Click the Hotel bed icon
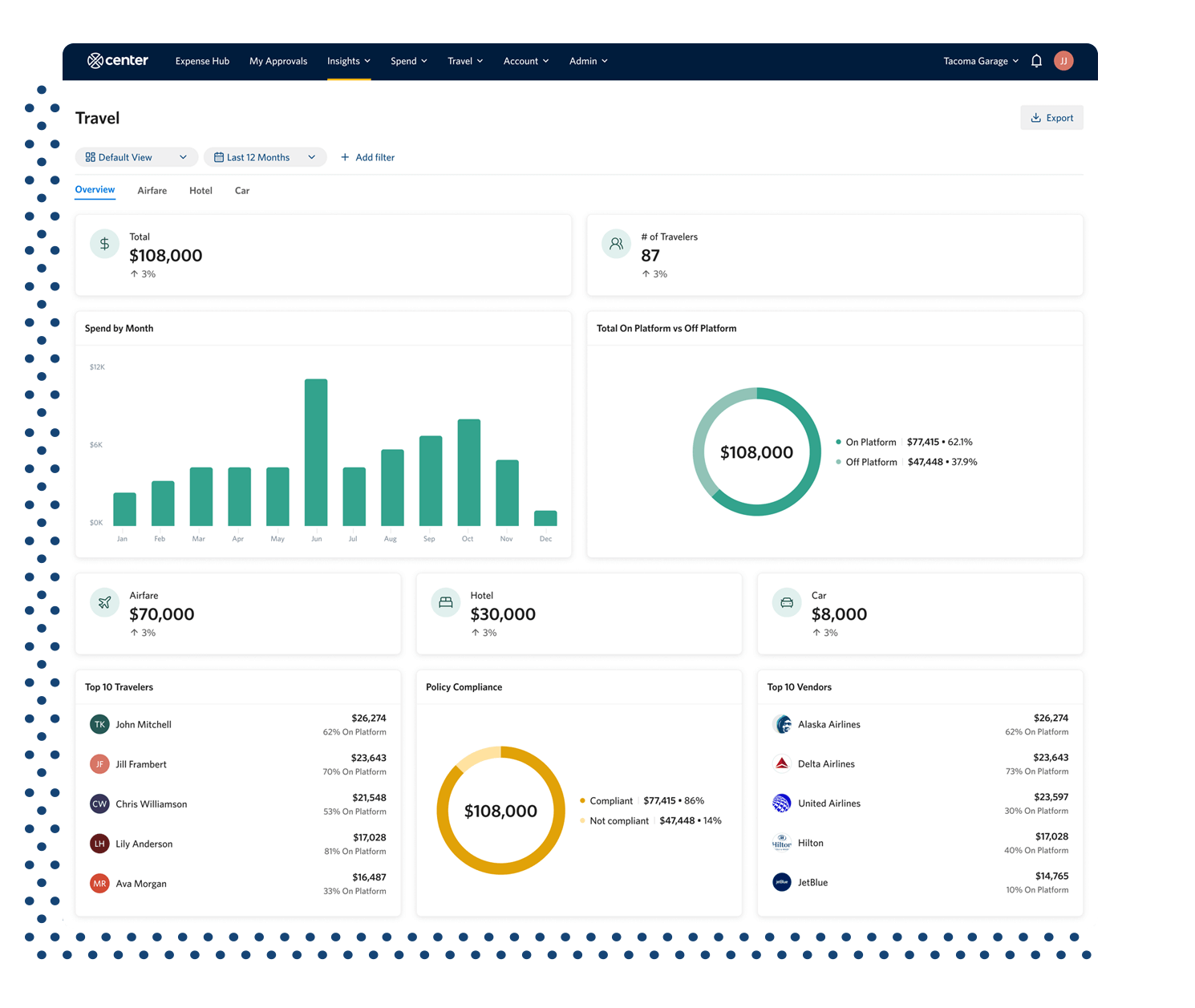The height and width of the screenshot is (1008, 1195). (x=446, y=602)
